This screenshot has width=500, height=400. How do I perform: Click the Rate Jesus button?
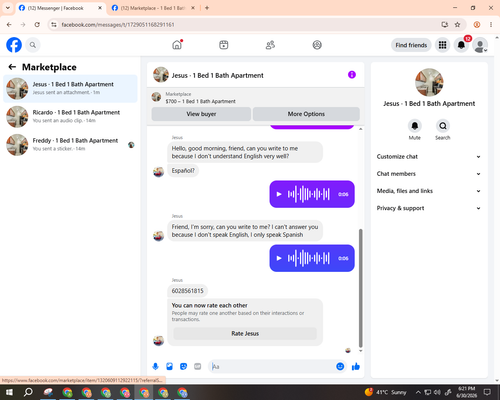tap(245, 334)
